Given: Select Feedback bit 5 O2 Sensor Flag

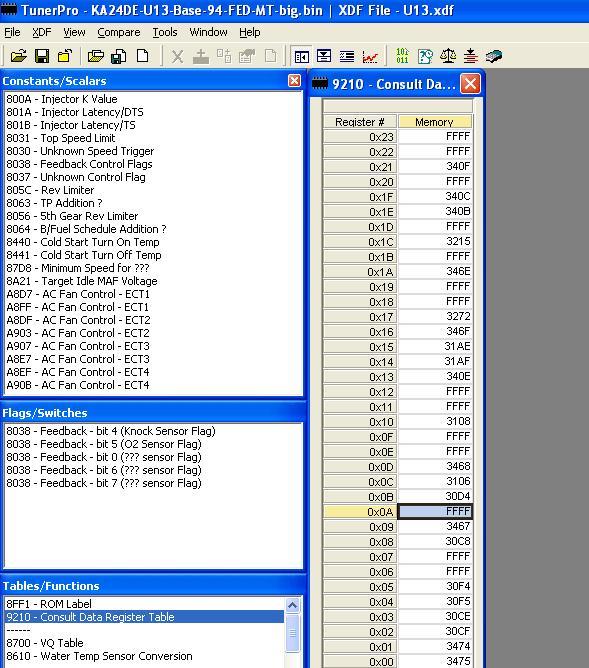Looking at the screenshot, I should pyautogui.click(x=104, y=444).
